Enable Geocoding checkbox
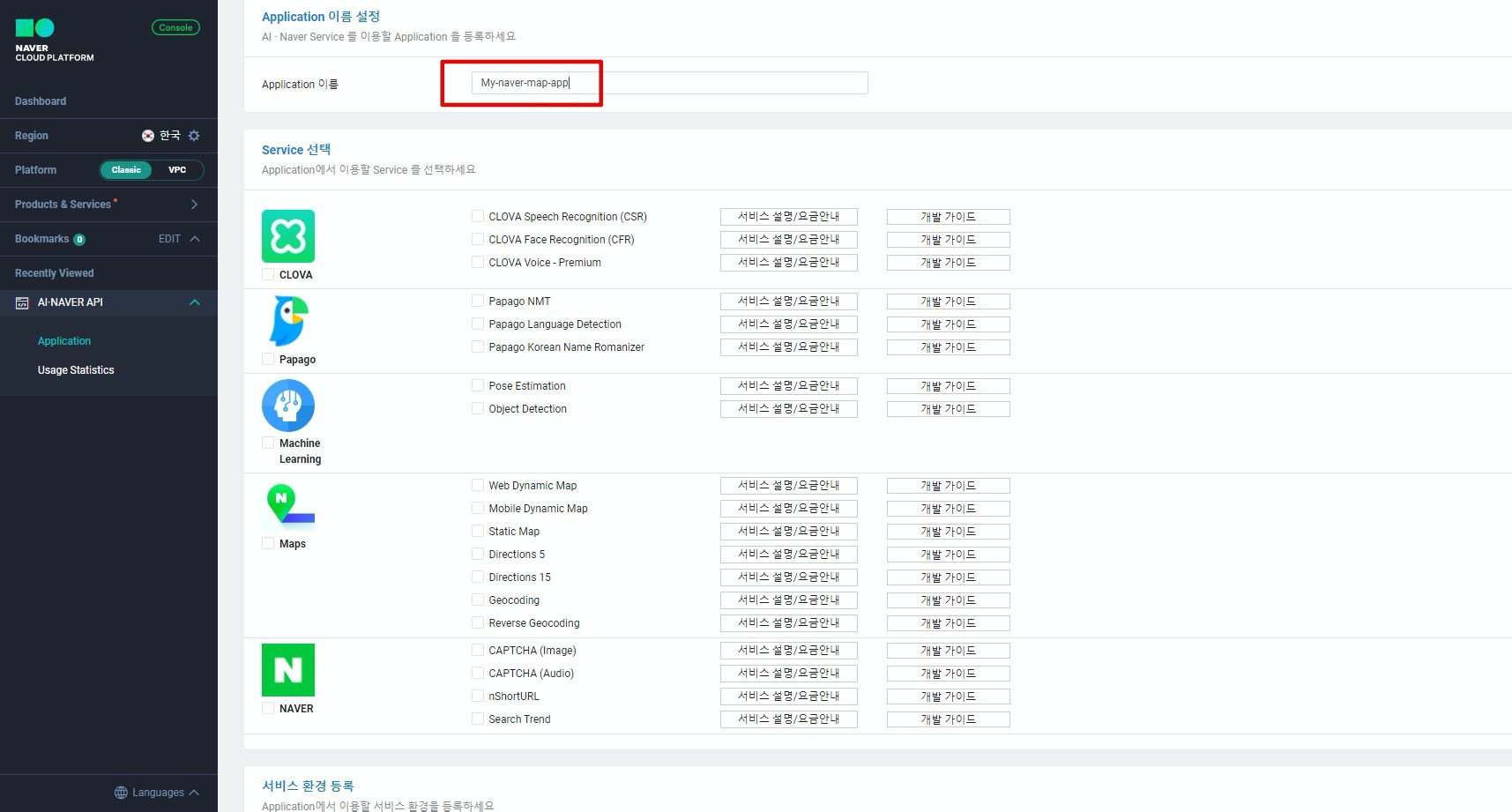The height and width of the screenshot is (812, 1512). 478,600
